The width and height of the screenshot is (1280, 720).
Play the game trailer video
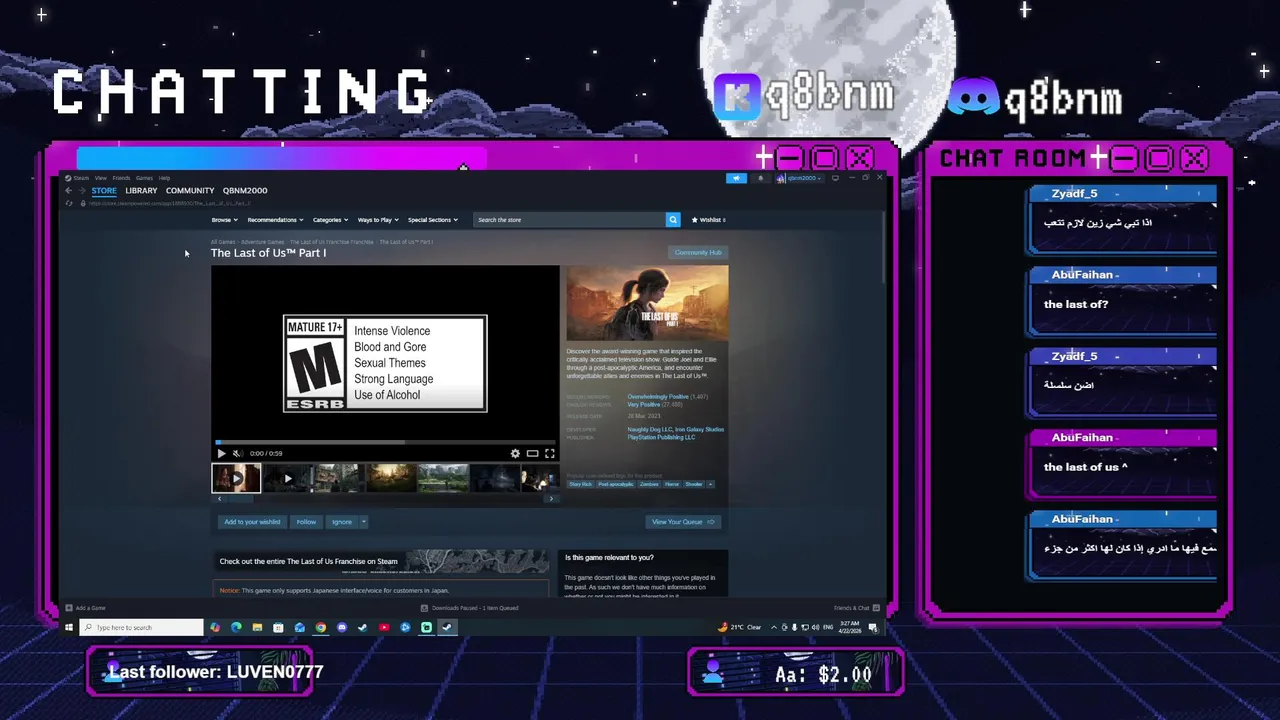[x=221, y=453]
